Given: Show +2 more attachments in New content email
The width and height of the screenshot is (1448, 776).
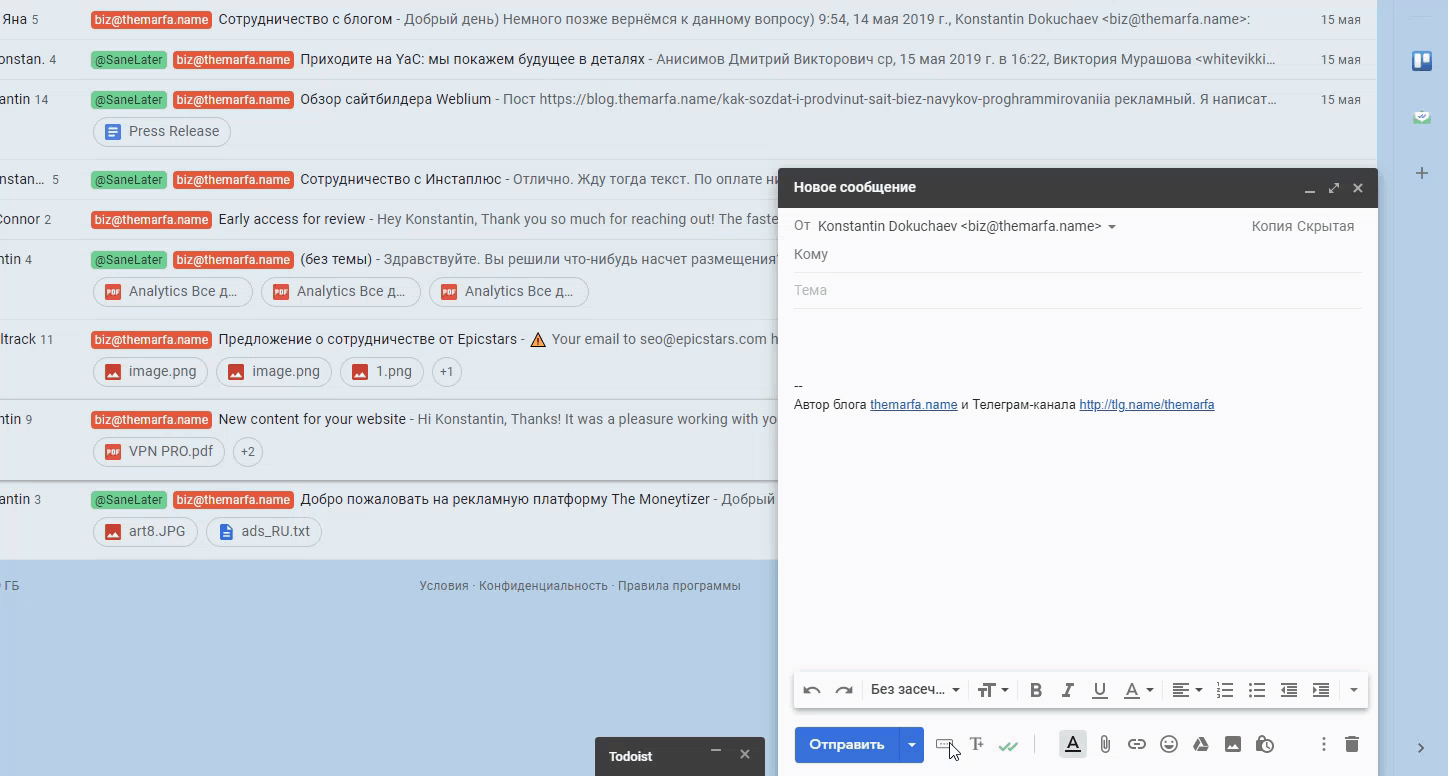Looking at the screenshot, I should click(247, 451).
